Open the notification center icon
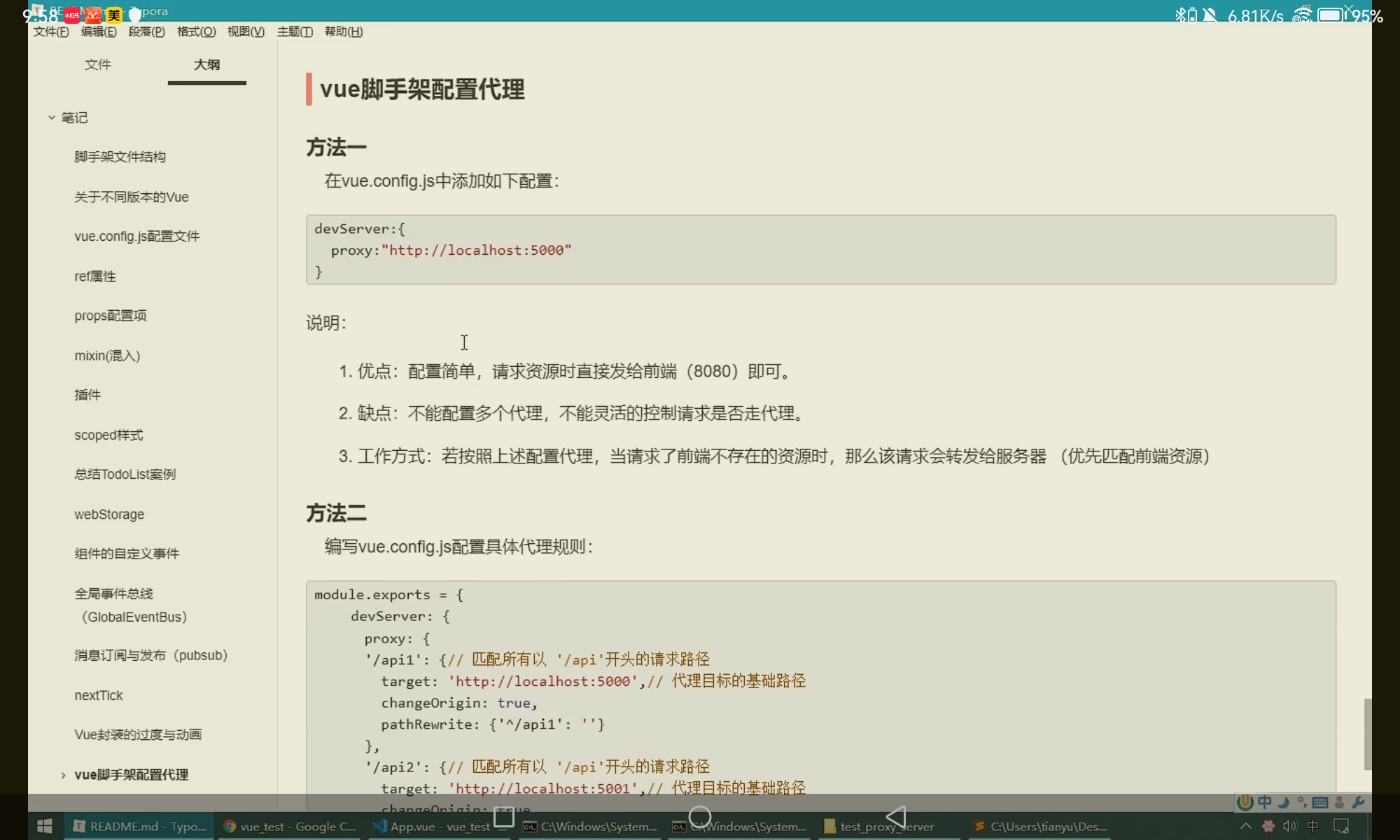This screenshot has height=840, width=1400. pyautogui.click(x=1340, y=826)
